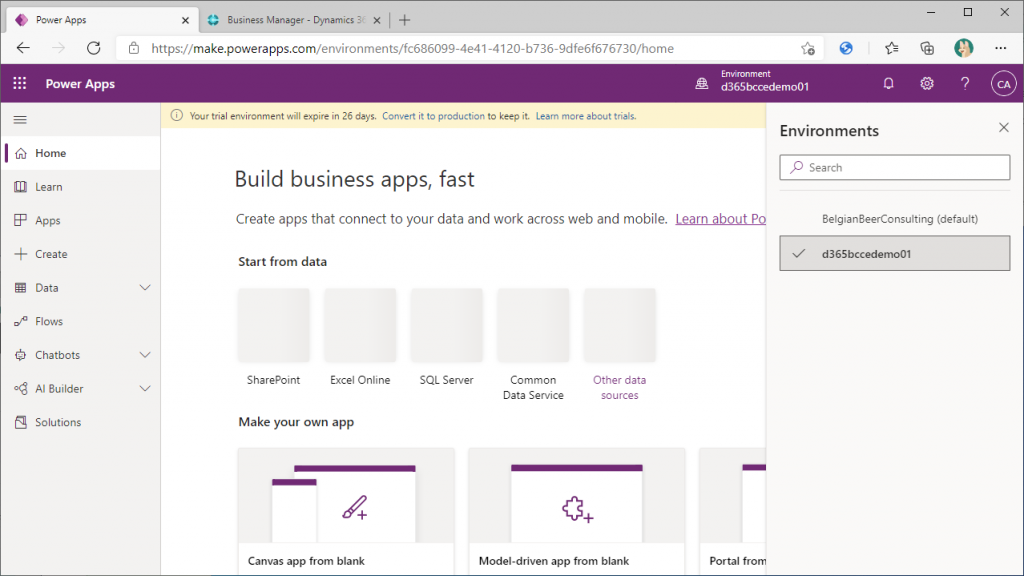Select the d365bccedemo01 environment
The image size is (1024, 576).
click(x=895, y=253)
